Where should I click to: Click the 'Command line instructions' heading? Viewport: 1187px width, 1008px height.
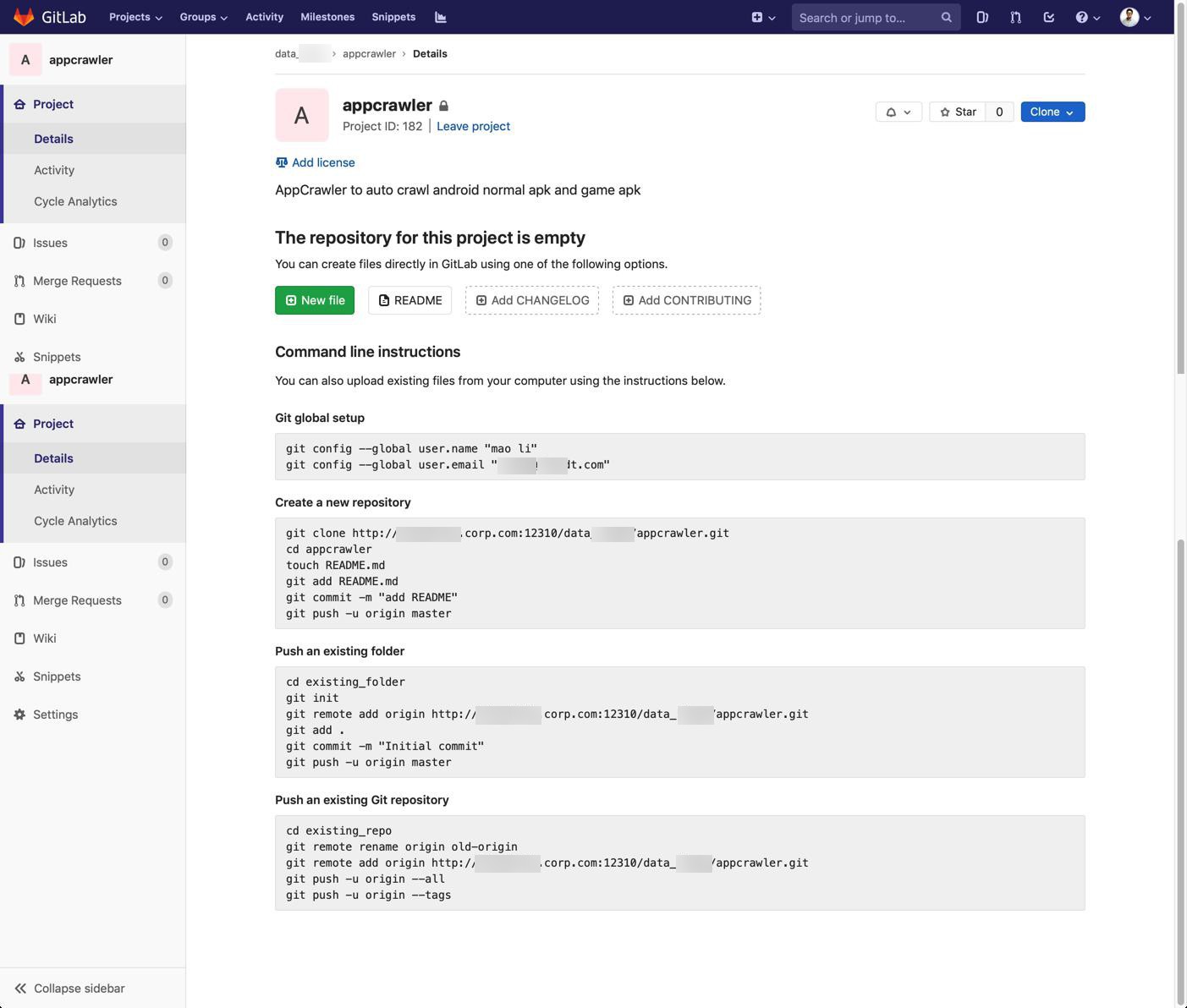pos(368,352)
